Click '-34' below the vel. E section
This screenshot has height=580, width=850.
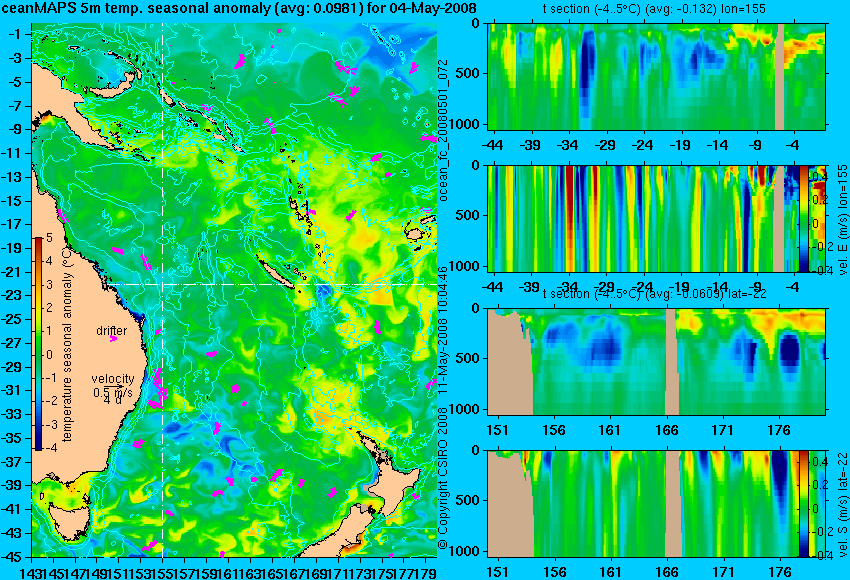pos(568,287)
